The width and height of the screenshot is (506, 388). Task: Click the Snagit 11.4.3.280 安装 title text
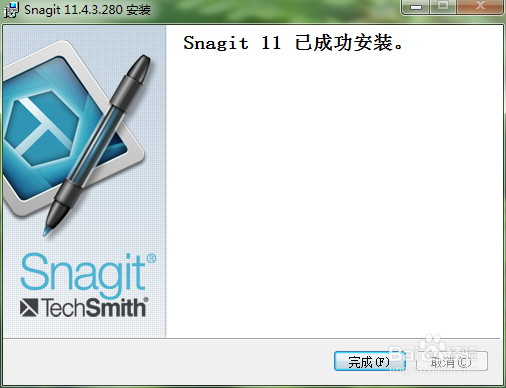tap(87, 10)
